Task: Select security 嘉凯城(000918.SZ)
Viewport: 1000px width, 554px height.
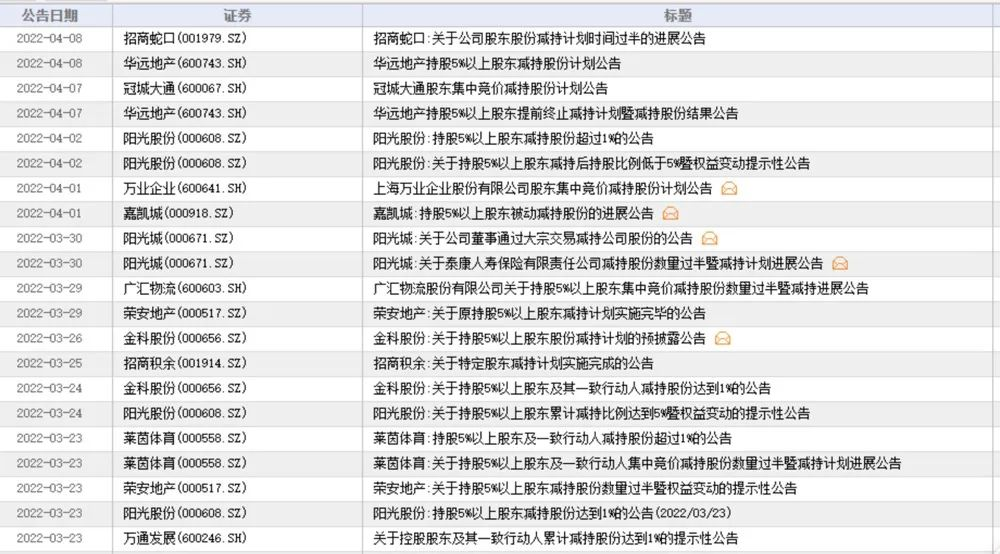Action: click(x=178, y=214)
